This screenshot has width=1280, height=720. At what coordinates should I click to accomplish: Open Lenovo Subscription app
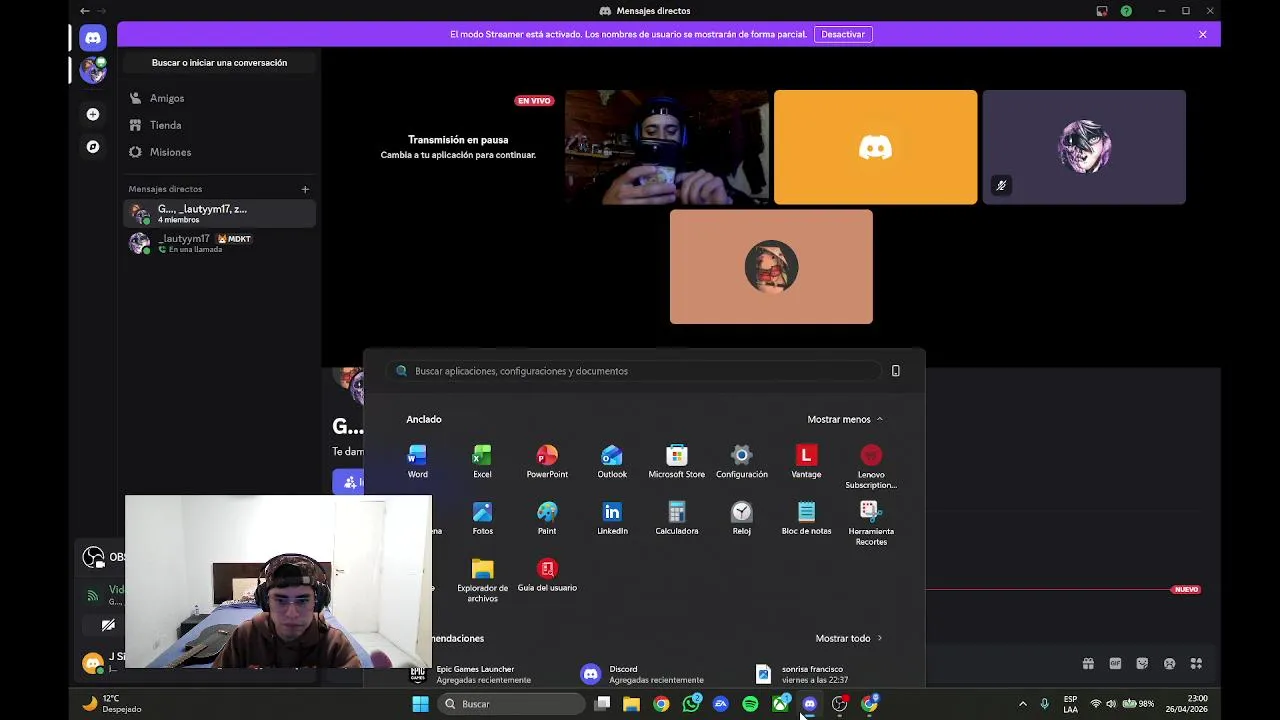tap(871, 467)
